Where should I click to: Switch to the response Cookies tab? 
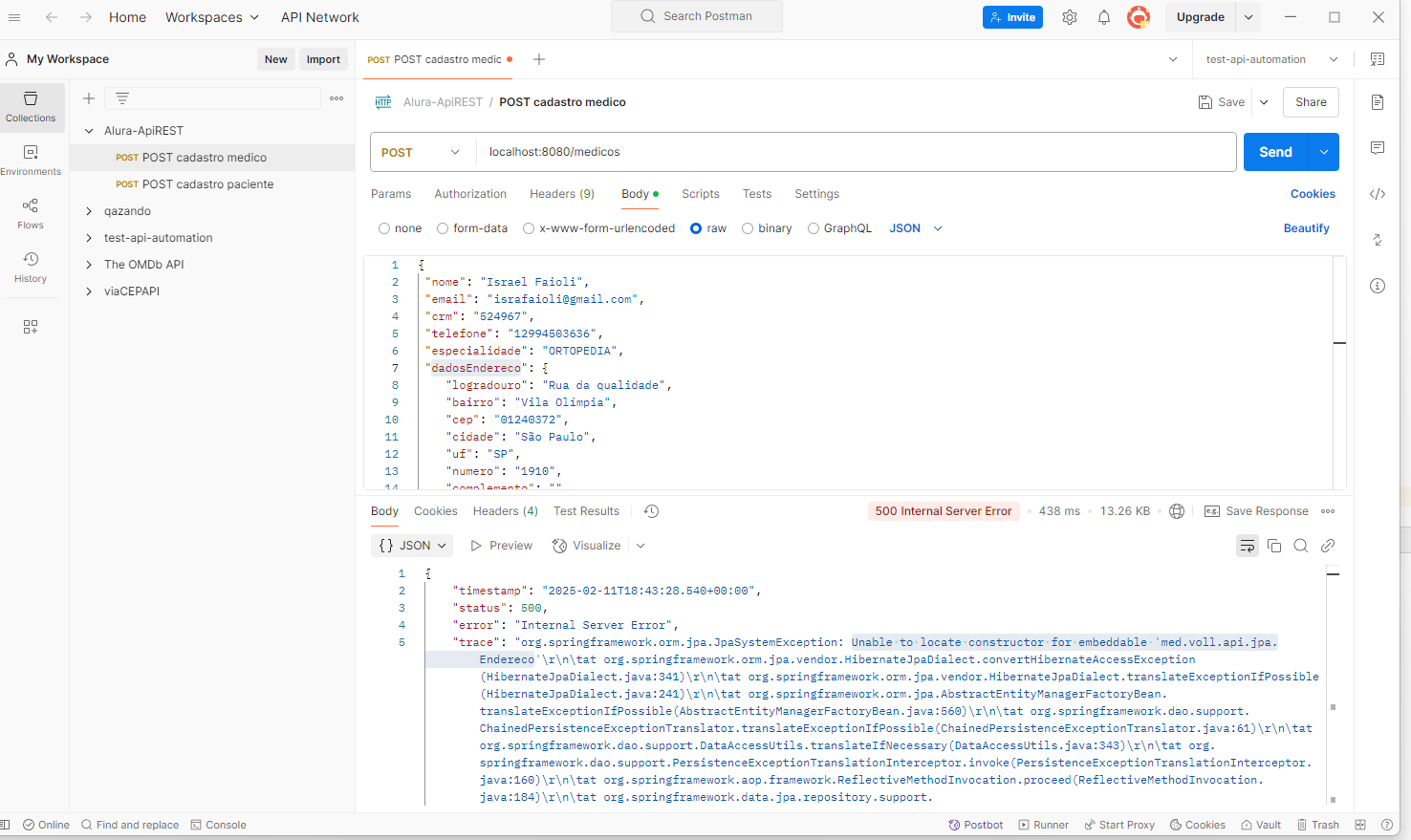tap(436, 511)
